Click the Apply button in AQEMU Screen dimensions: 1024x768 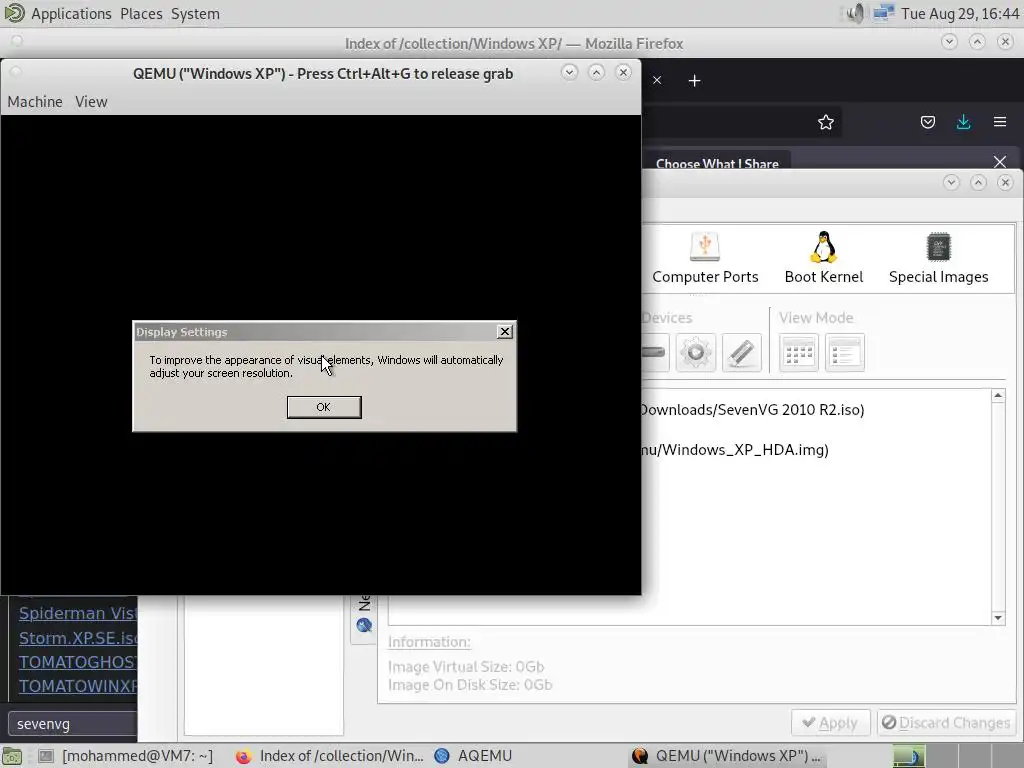click(831, 723)
